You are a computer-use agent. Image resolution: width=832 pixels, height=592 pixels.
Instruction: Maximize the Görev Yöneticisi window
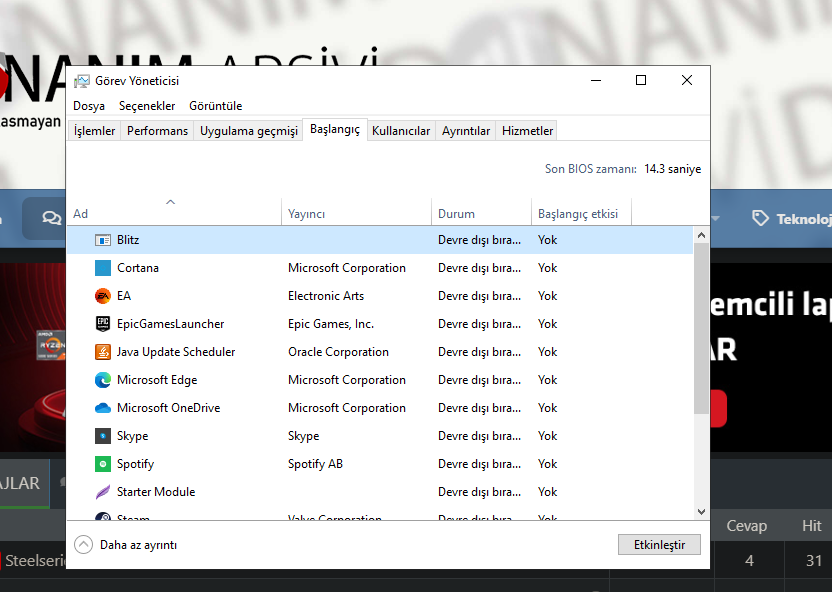tap(641, 81)
